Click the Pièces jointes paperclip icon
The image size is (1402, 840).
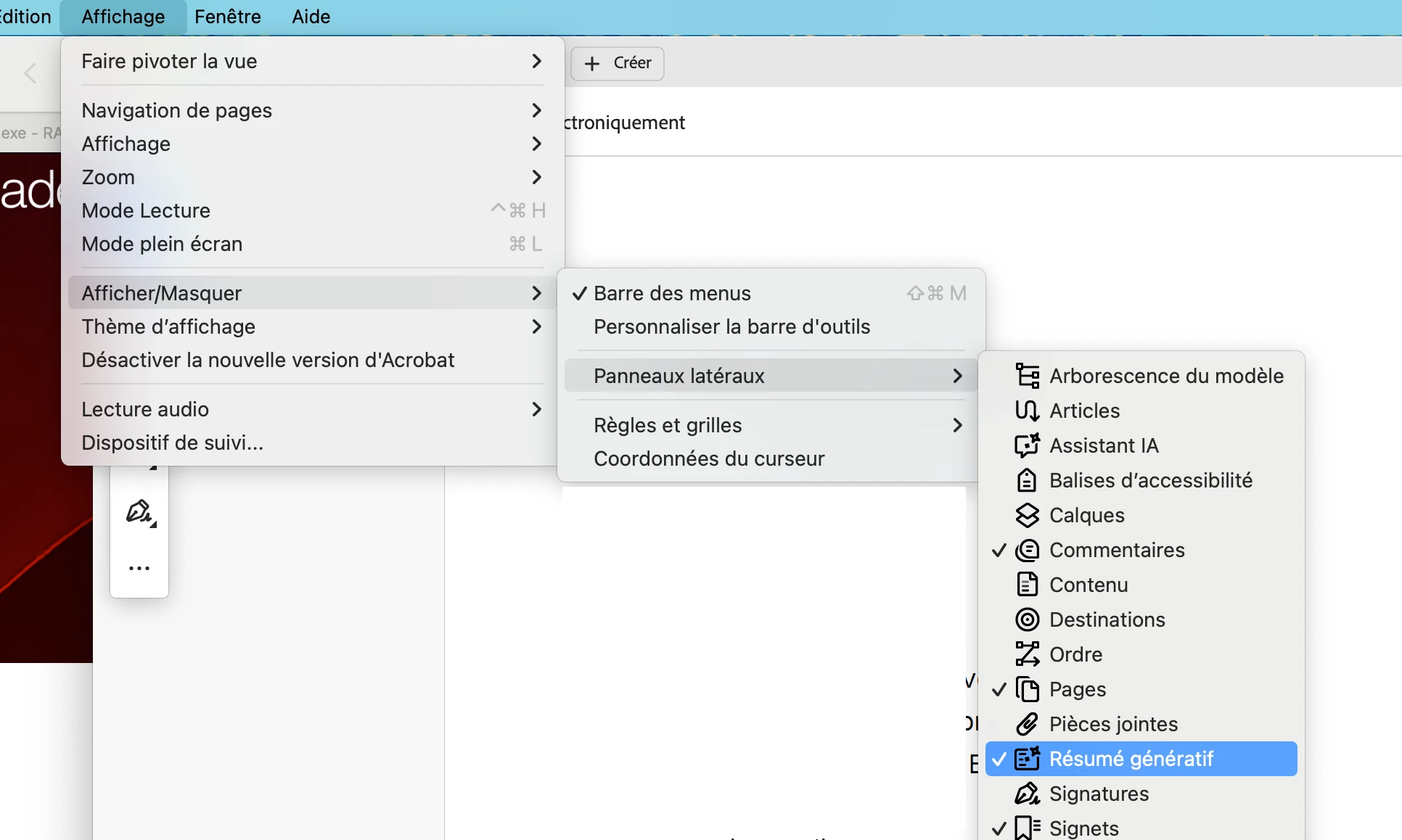click(x=1027, y=724)
